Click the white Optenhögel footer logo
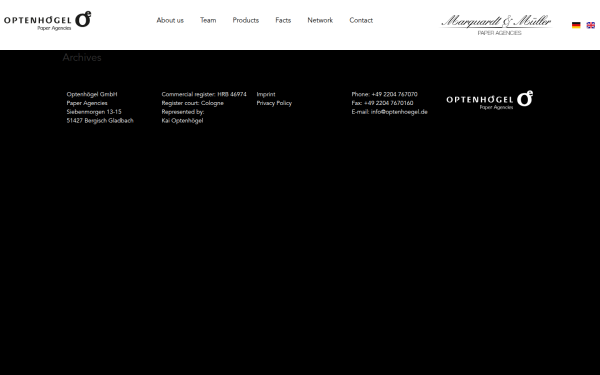 coord(489,100)
